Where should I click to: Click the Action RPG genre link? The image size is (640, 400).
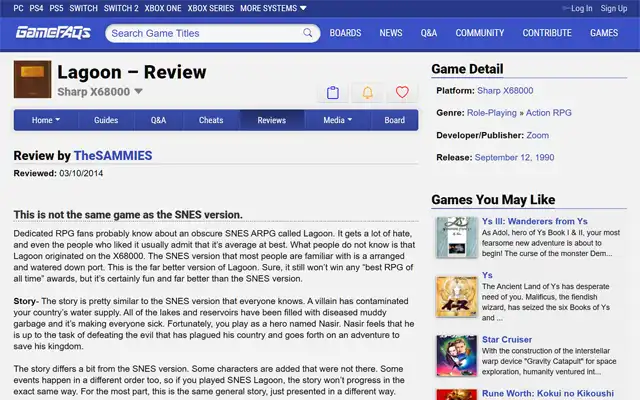[x=549, y=113]
